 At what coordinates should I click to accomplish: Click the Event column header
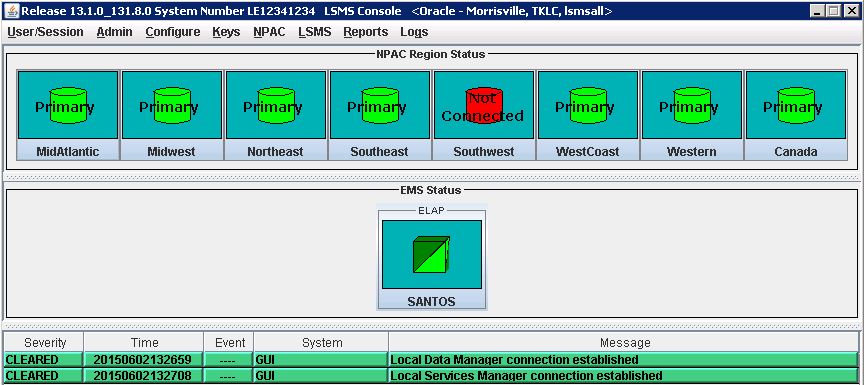coord(229,343)
